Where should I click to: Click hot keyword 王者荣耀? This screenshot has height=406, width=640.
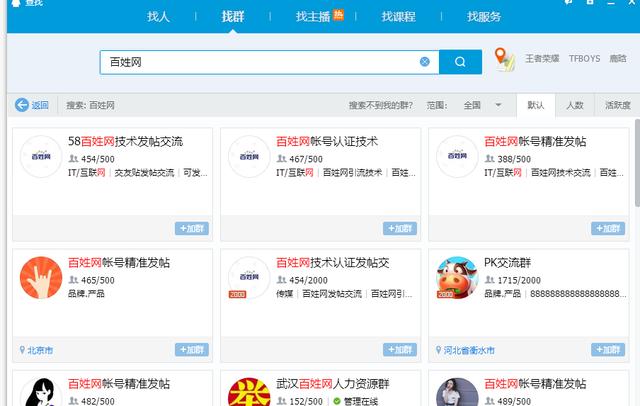pos(542,59)
